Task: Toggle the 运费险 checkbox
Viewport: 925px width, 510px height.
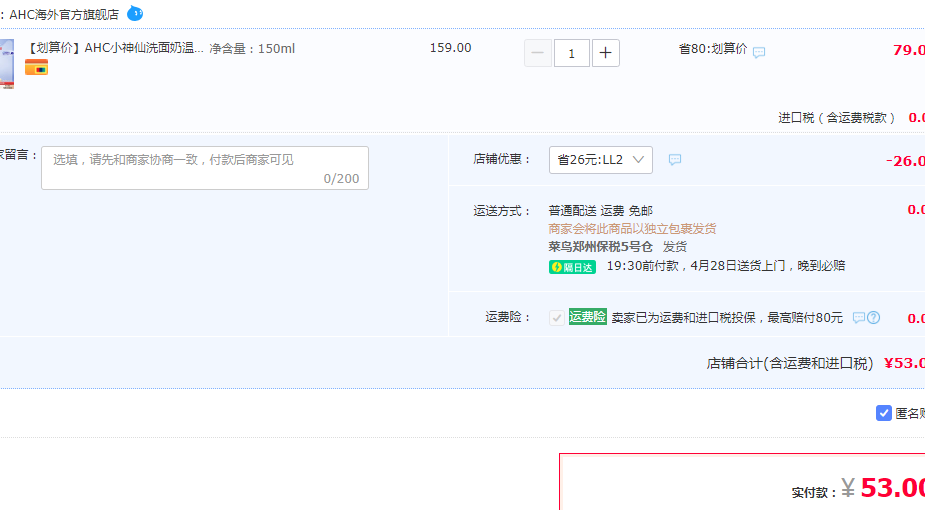Action: [556, 318]
